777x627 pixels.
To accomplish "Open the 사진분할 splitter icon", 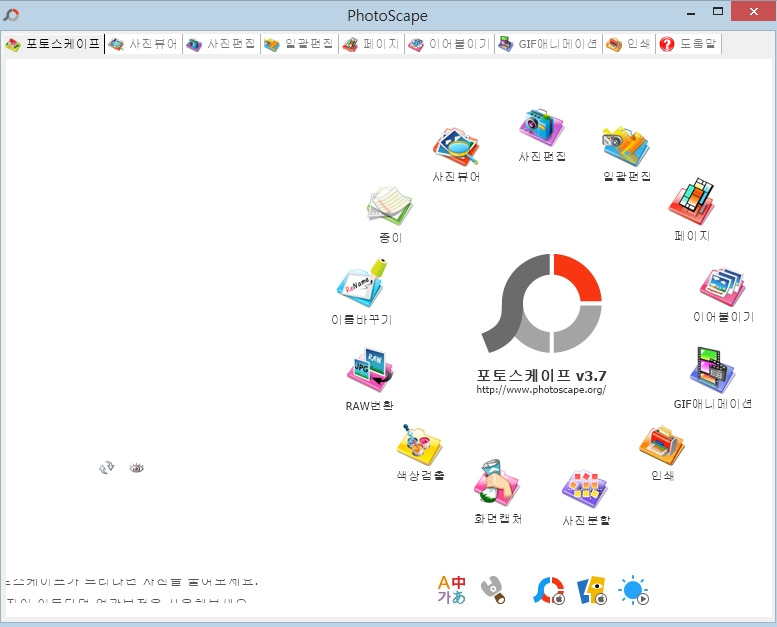I will click(585, 489).
